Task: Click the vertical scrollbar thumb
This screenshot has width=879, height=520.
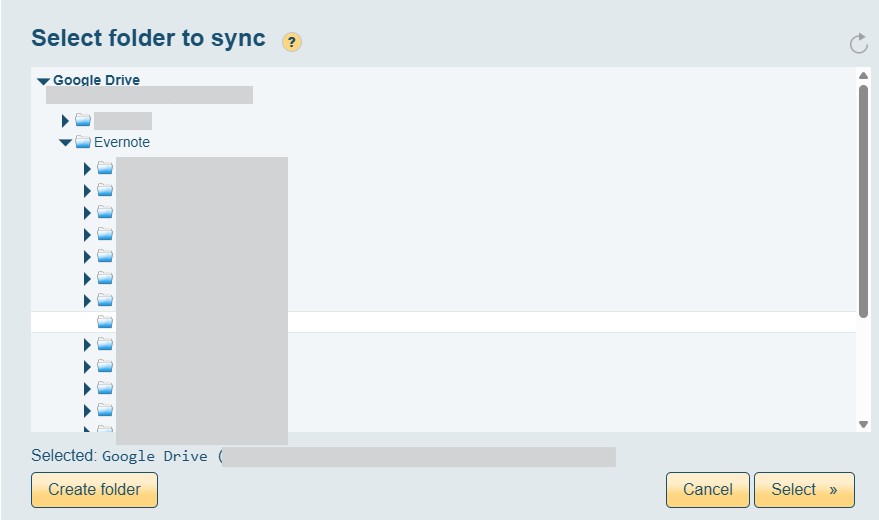Action: click(864, 200)
